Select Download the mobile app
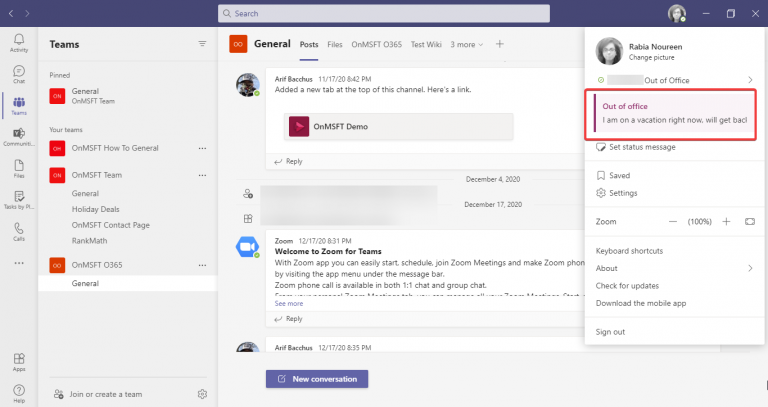The height and width of the screenshot is (407, 768). coord(641,303)
